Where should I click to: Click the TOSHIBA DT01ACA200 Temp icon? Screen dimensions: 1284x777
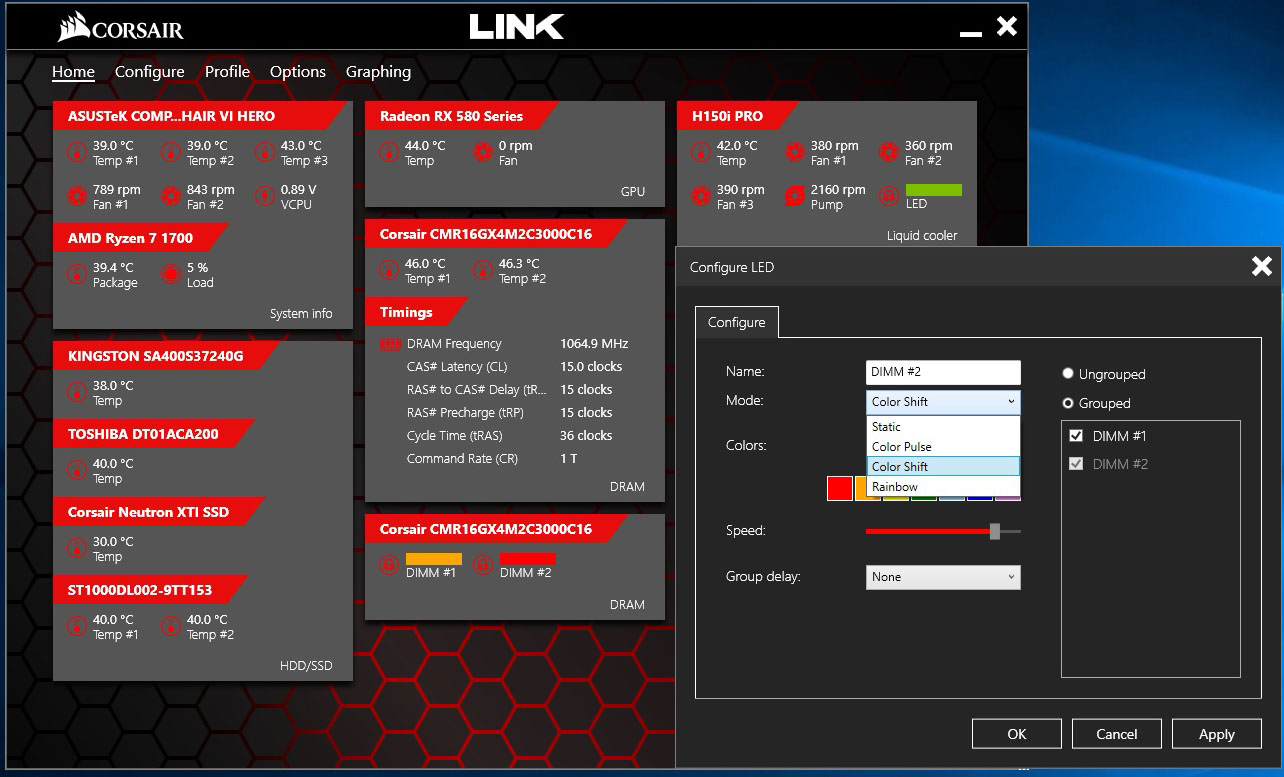pyautogui.click(x=77, y=470)
